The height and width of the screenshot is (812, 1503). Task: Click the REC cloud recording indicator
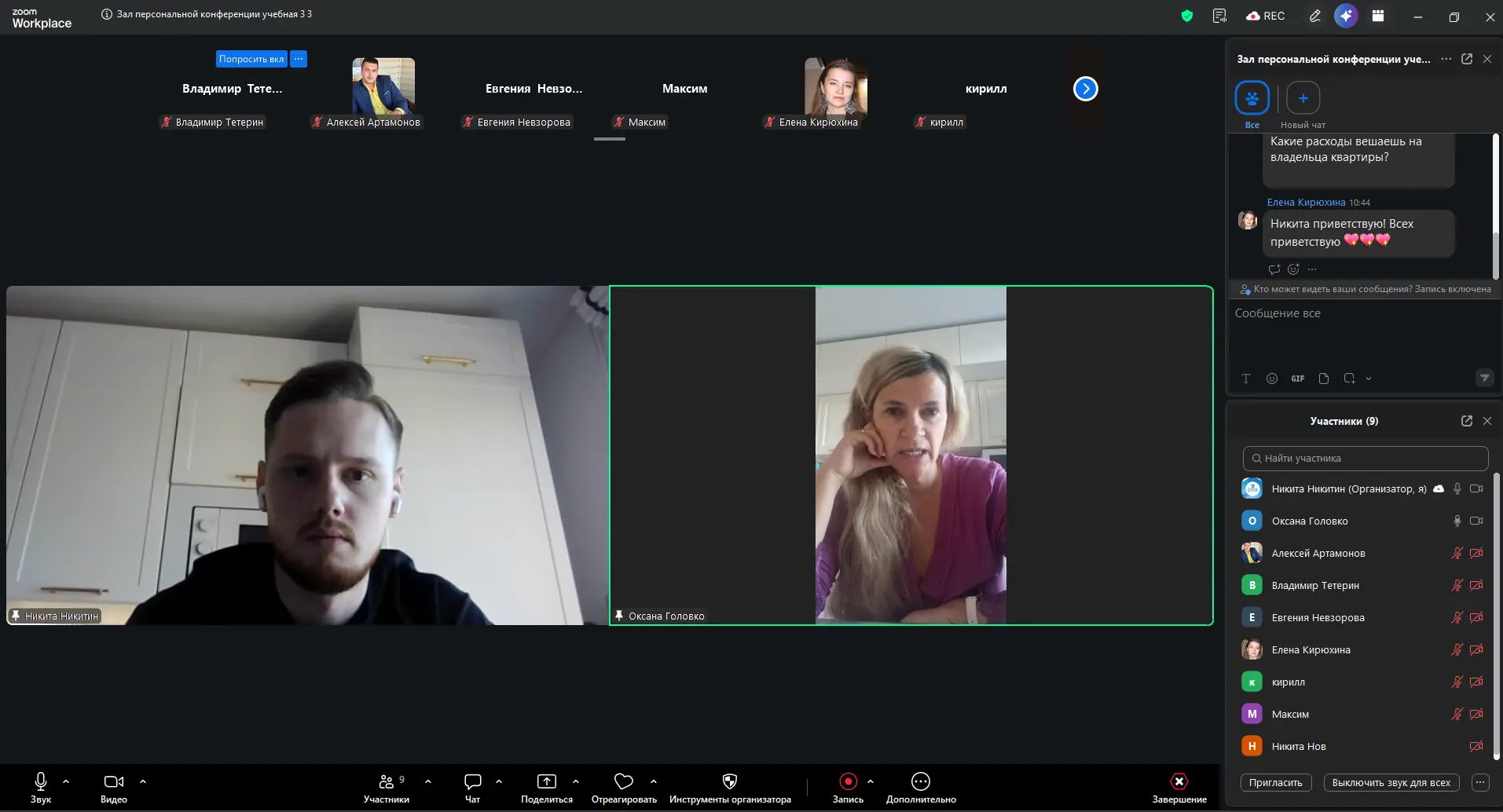[1266, 16]
